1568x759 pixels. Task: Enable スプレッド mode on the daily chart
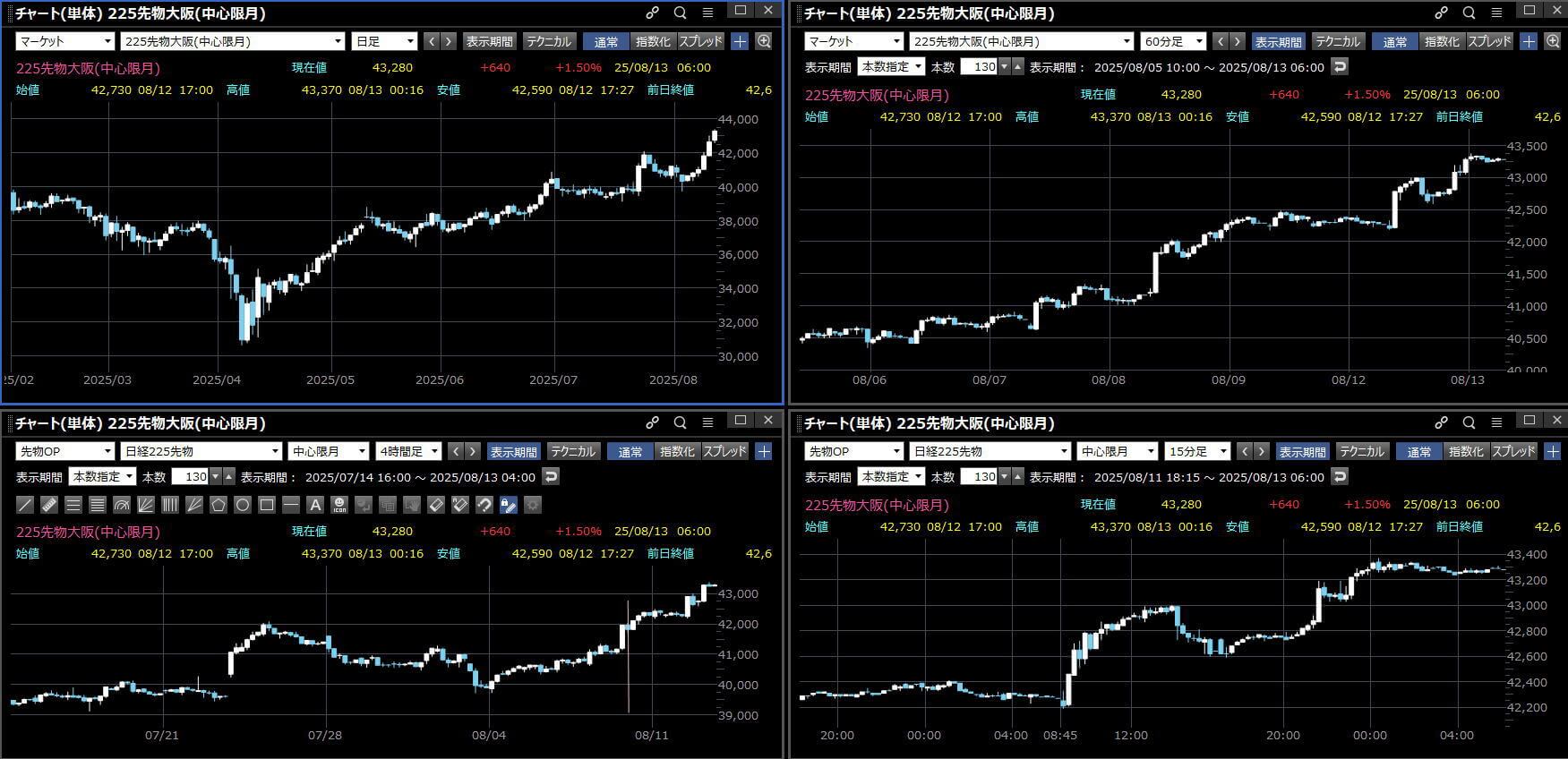pyautogui.click(x=700, y=41)
